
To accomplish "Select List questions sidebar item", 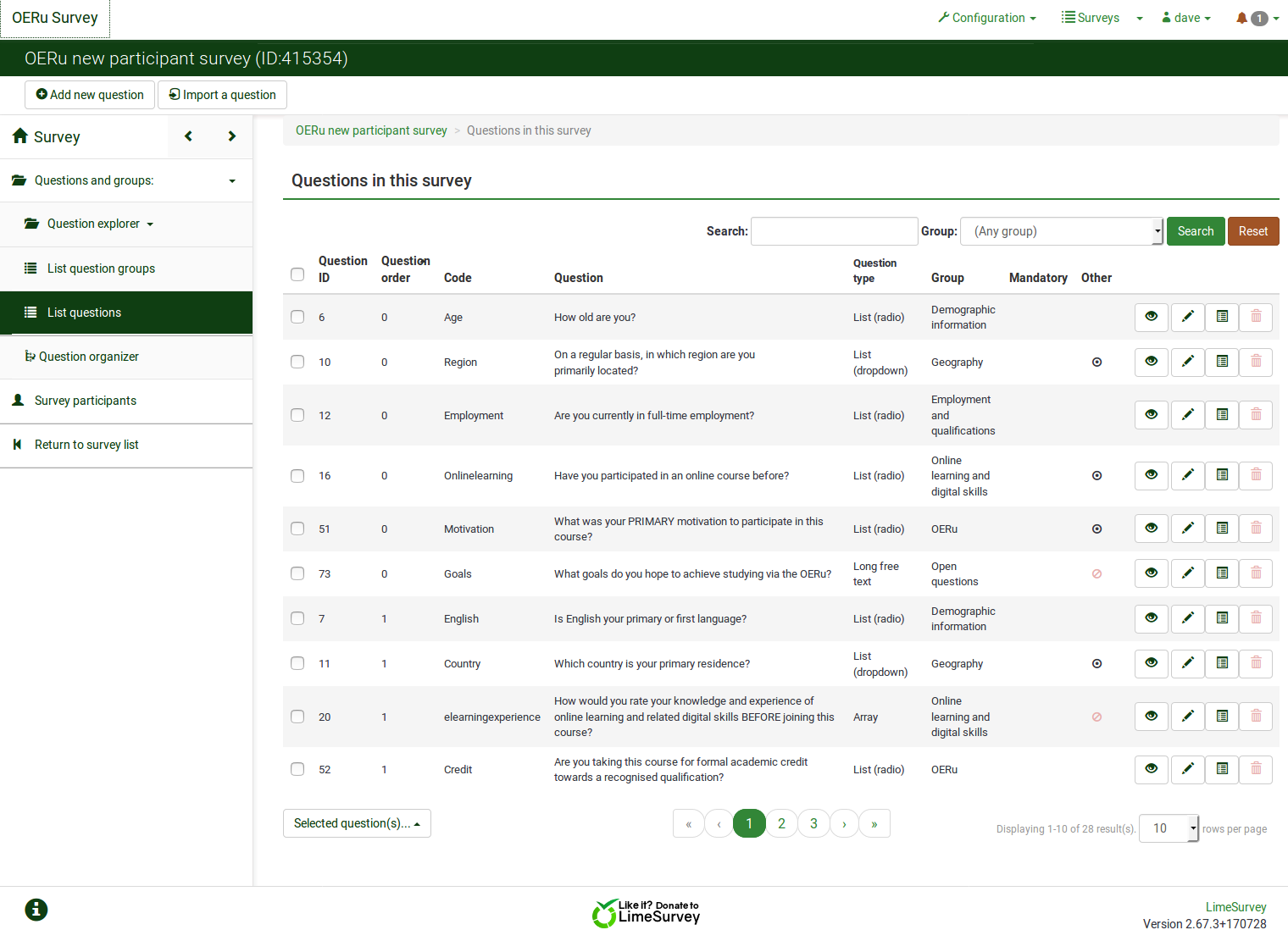I will click(x=126, y=313).
